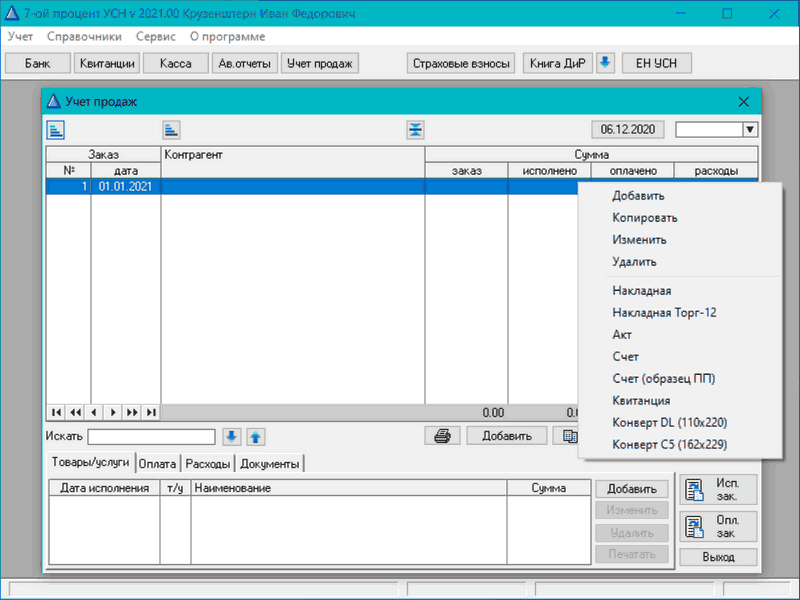Click the Выход button
Image resolution: width=800 pixels, height=600 pixels.
(717, 557)
